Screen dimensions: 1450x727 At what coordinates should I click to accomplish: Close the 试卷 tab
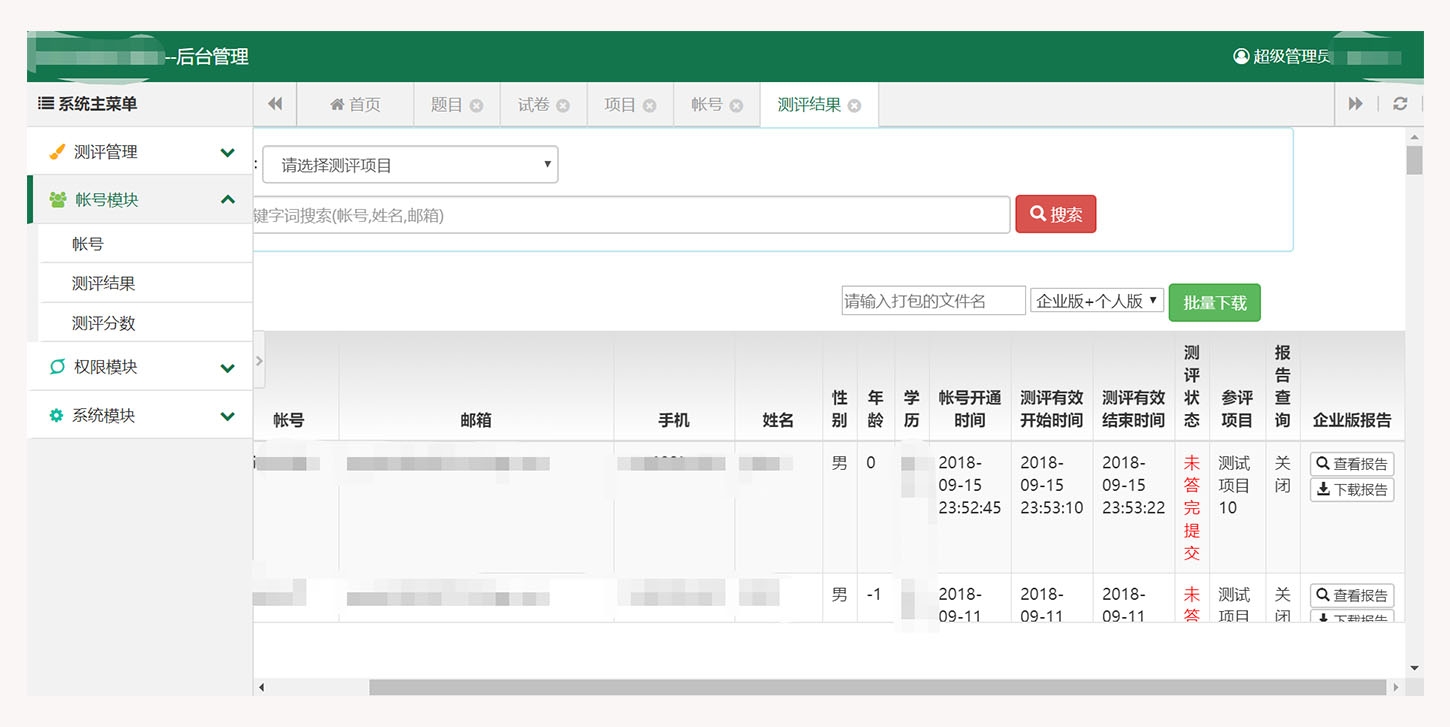point(563,106)
